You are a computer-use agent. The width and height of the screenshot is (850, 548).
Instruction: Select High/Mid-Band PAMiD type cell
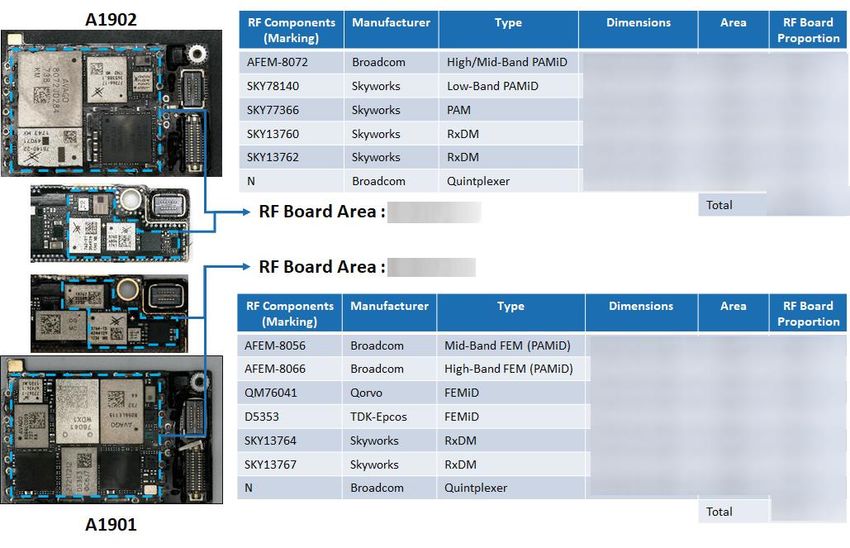click(x=508, y=62)
